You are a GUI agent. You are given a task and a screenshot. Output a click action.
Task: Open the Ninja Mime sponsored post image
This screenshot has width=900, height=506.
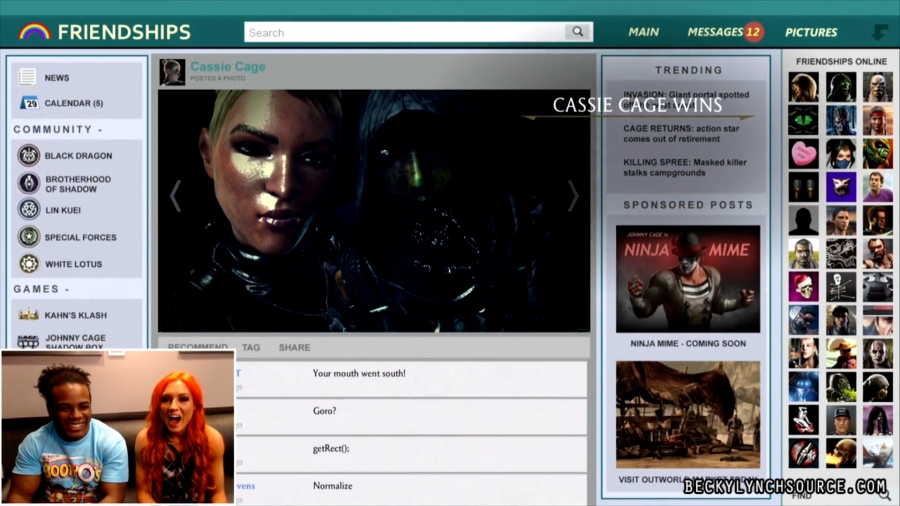click(x=688, y=279)
